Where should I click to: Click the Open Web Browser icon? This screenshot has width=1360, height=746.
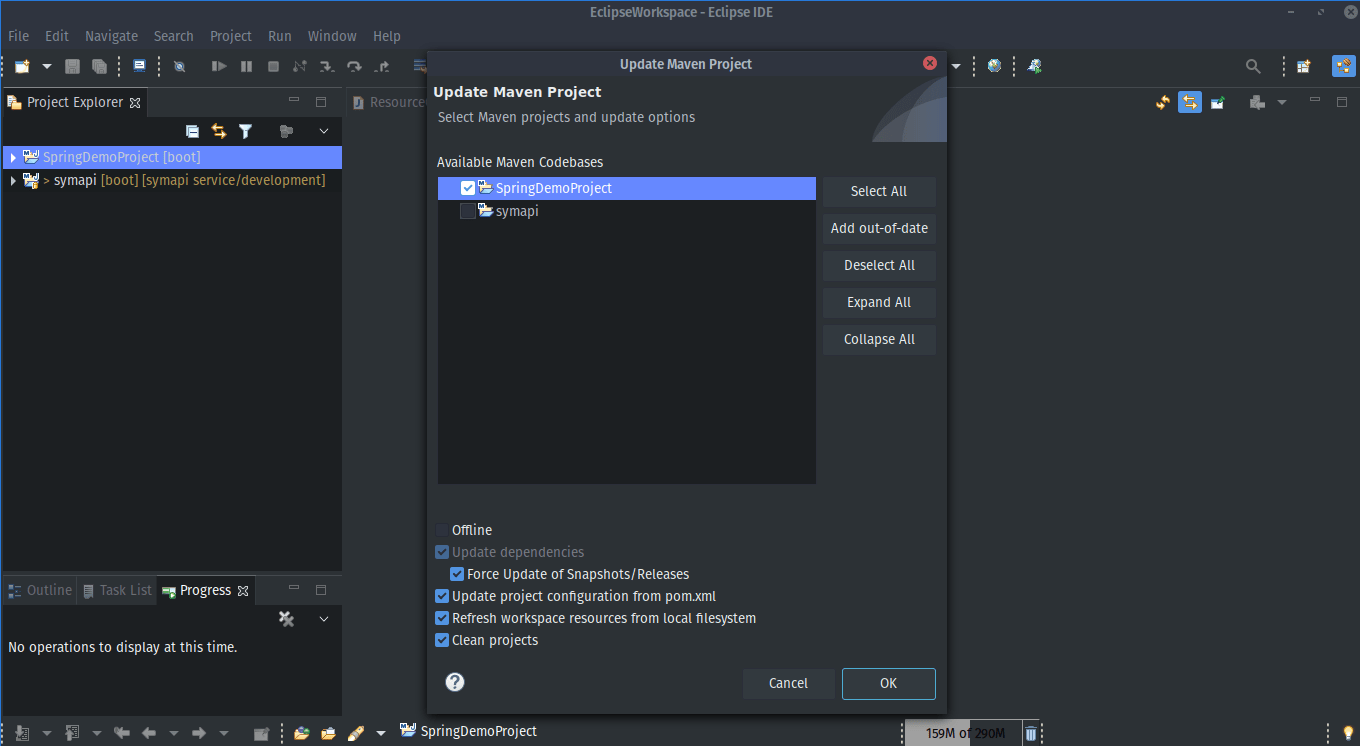[994, 66]
